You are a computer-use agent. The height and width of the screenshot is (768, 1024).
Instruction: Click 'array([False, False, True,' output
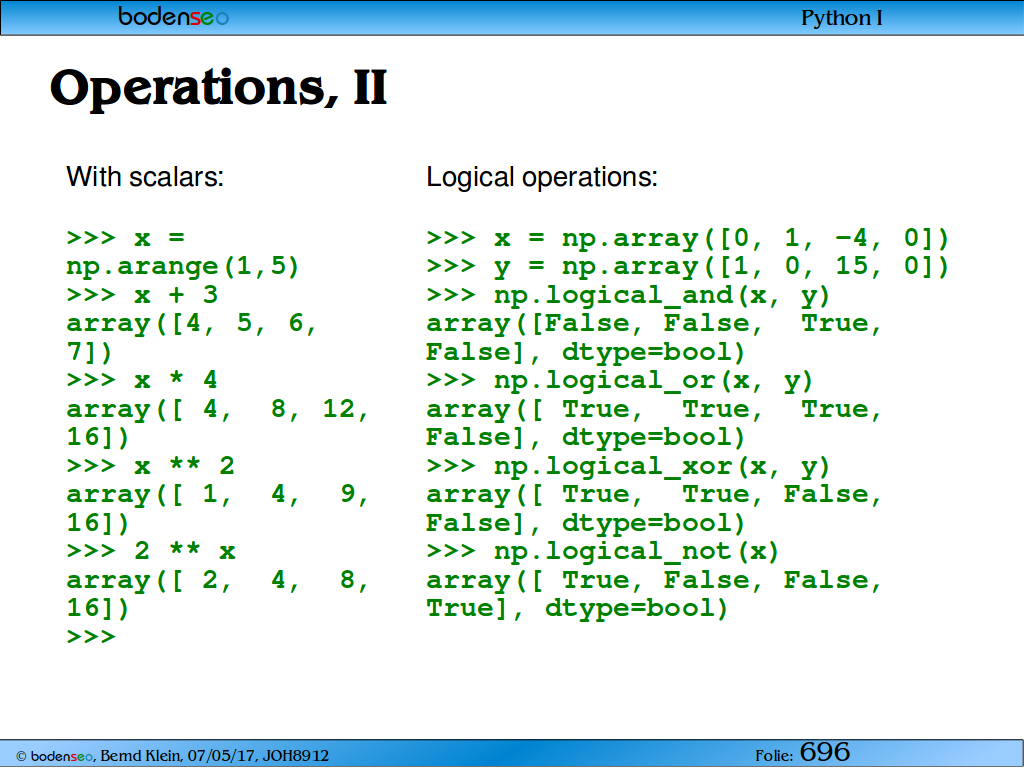(654, 324)
